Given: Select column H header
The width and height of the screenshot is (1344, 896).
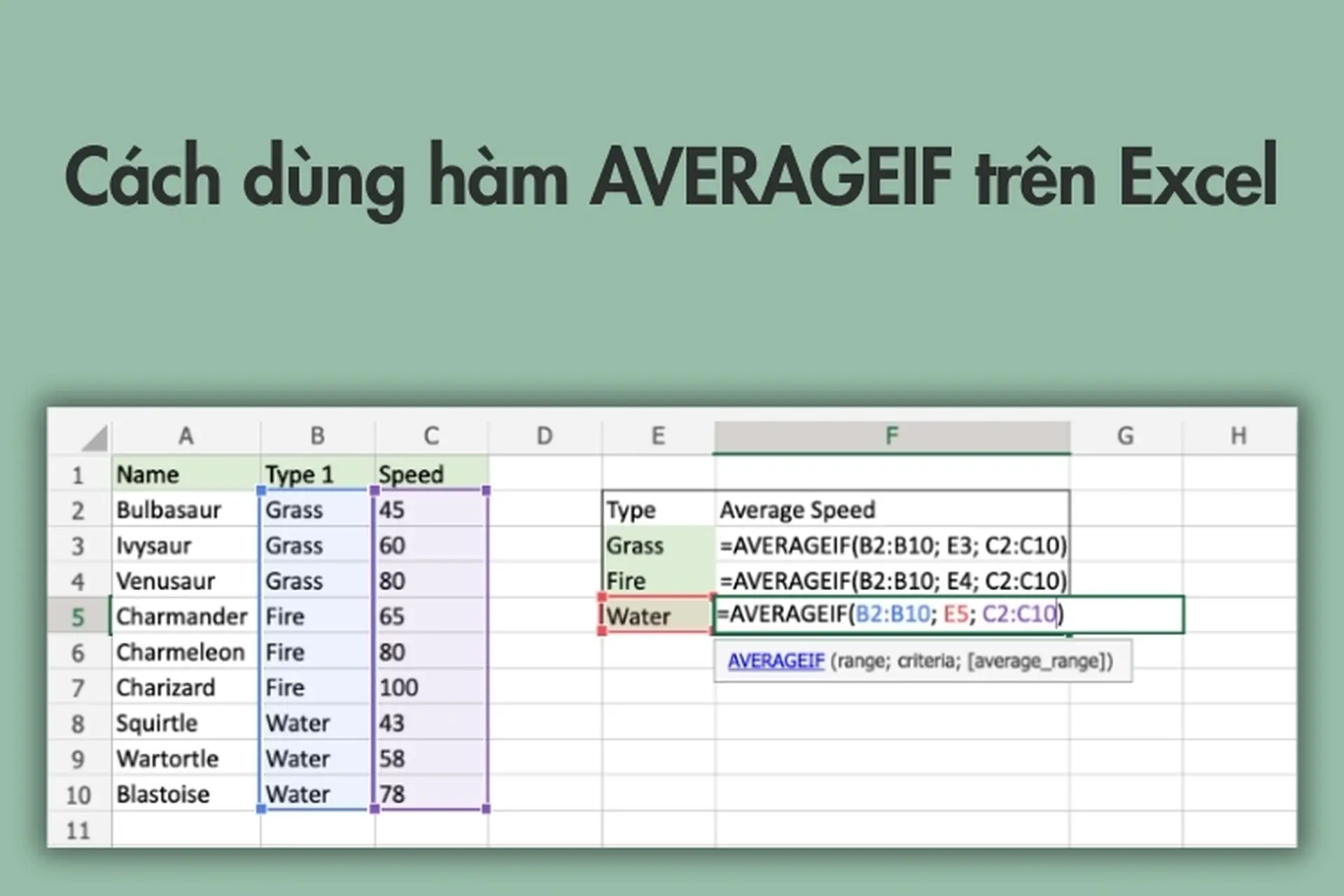Looking at the screenshot, I should pos(1239,435).
